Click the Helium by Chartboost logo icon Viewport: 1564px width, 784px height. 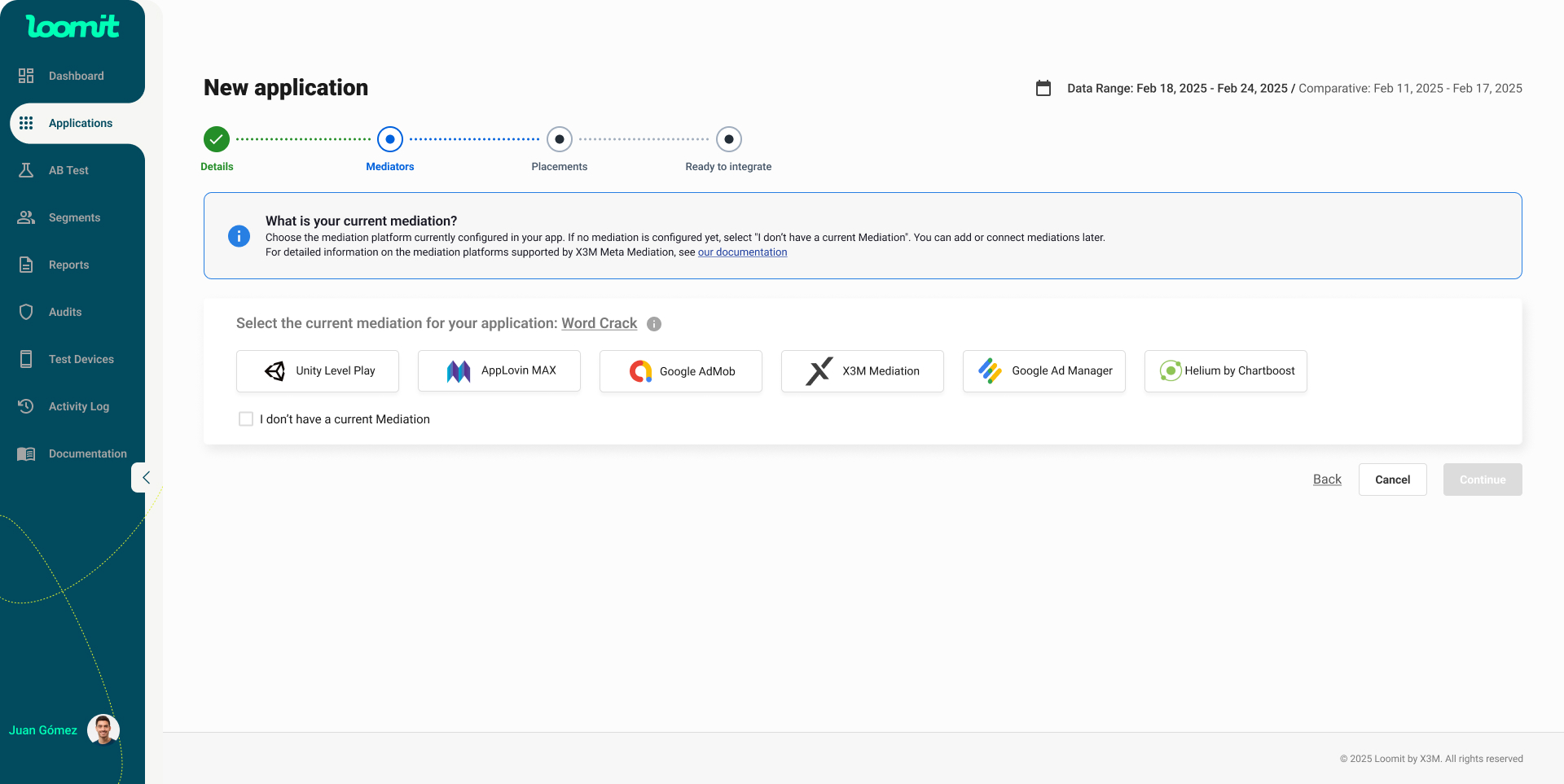[x=1171, y=371]
